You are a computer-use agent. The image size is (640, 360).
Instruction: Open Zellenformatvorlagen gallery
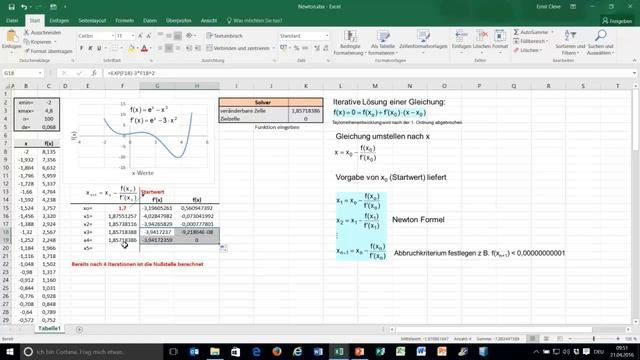423,42
